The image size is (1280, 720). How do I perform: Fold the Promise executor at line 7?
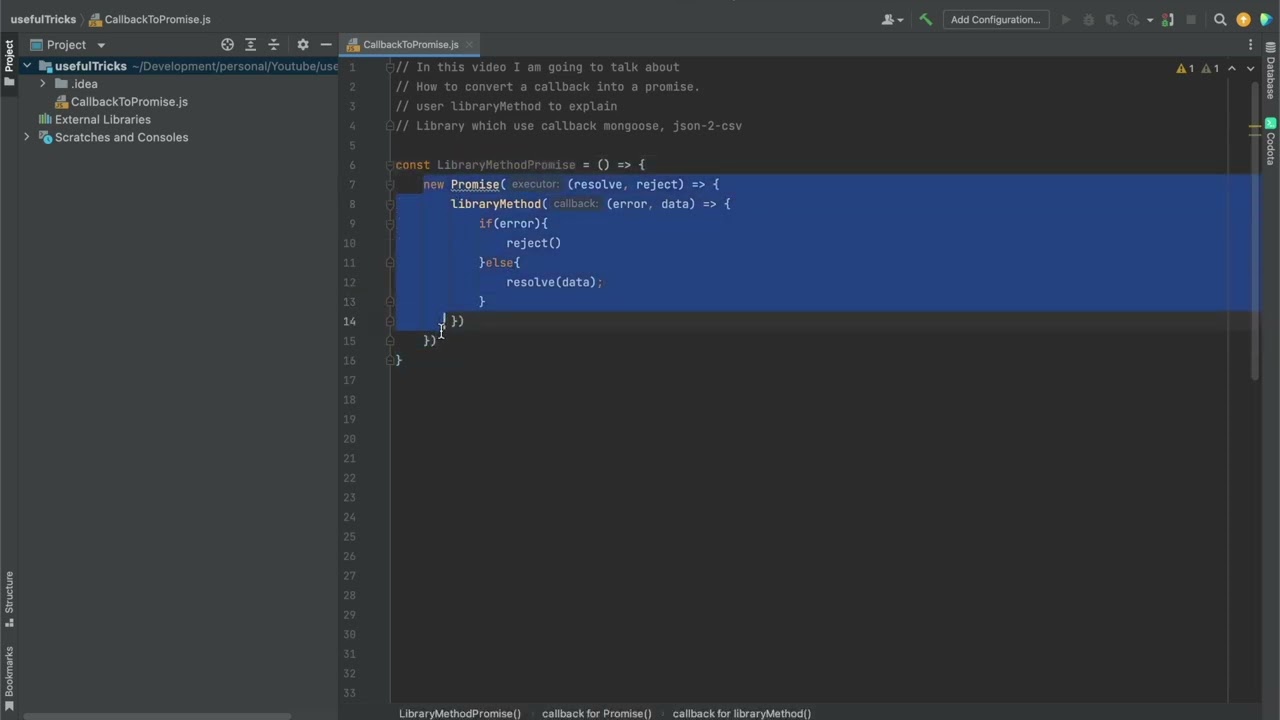click(x=390, y=184)
